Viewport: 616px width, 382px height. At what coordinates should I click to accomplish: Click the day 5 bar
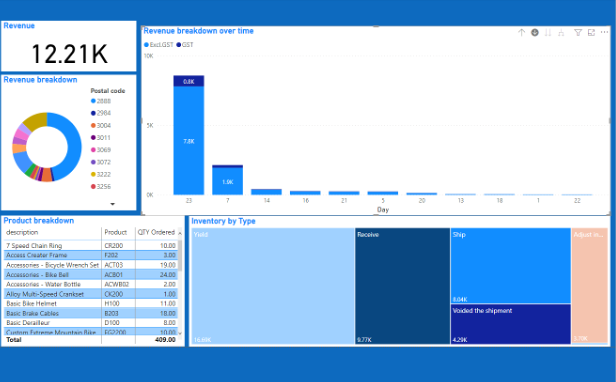click(383, 193)
